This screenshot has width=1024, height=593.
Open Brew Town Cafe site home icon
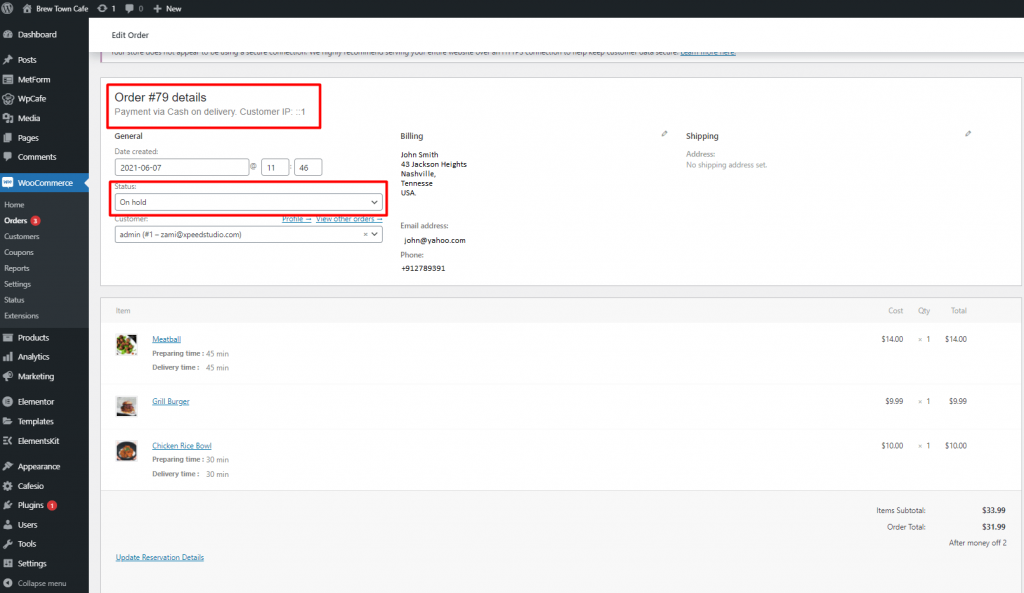27,8
